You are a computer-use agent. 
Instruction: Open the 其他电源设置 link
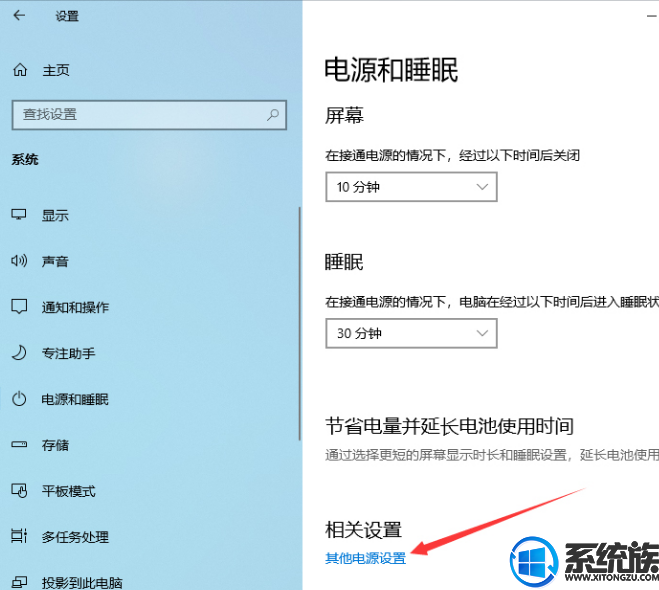(x=366, y=558)
